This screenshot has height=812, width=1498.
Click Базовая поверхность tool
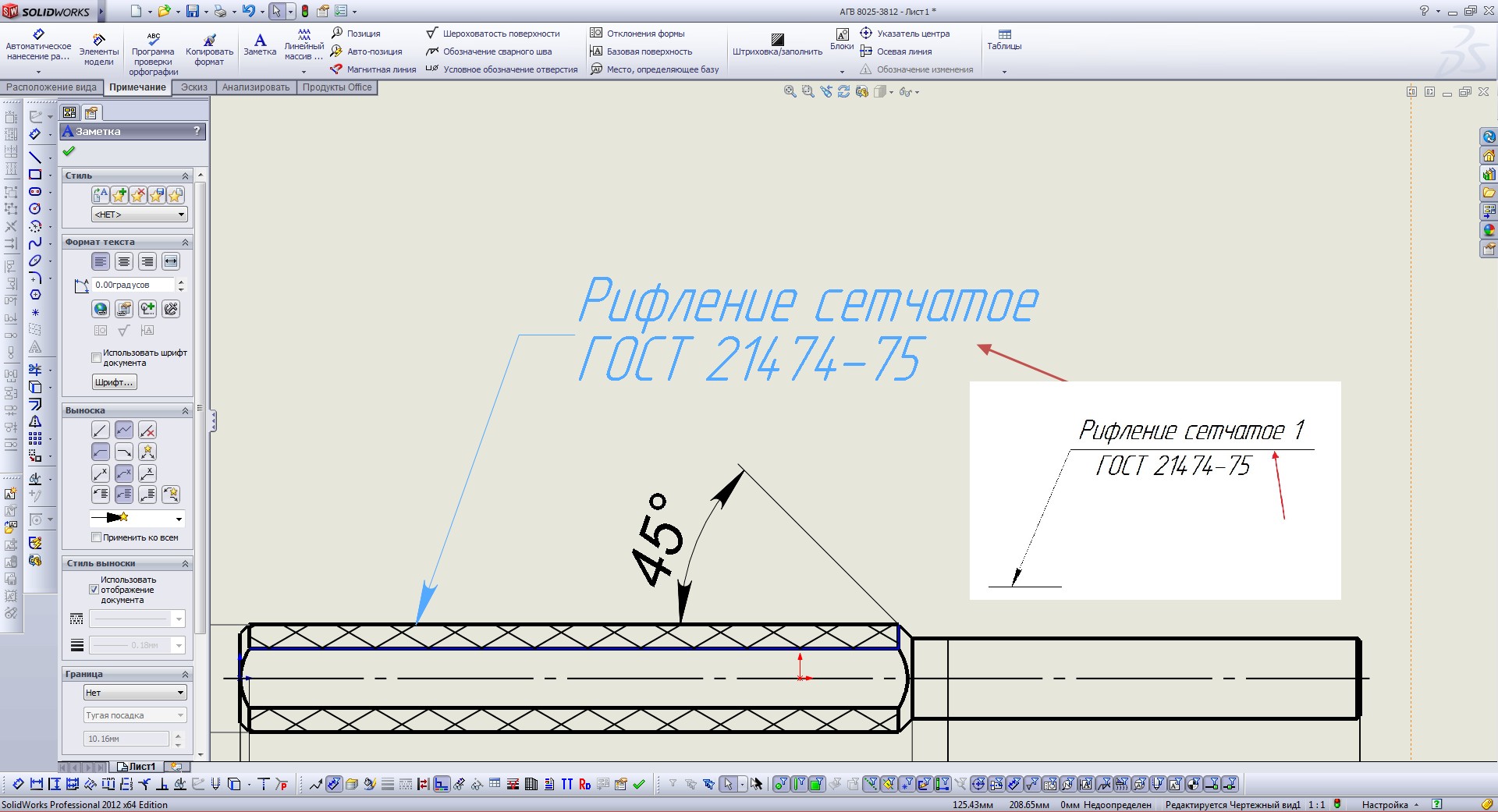[641, 51]
